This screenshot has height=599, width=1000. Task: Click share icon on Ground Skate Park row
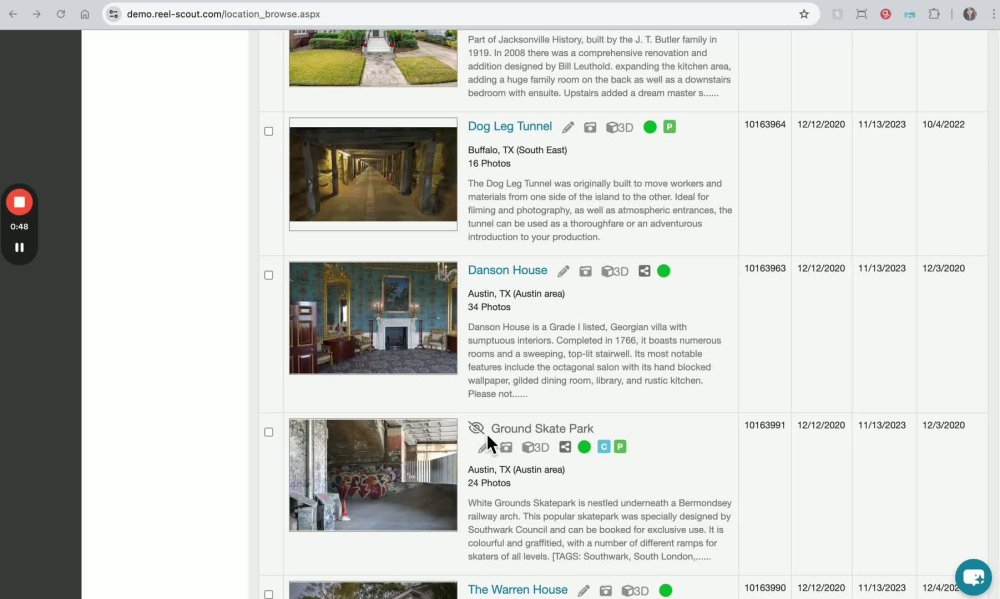pos(565,447)
